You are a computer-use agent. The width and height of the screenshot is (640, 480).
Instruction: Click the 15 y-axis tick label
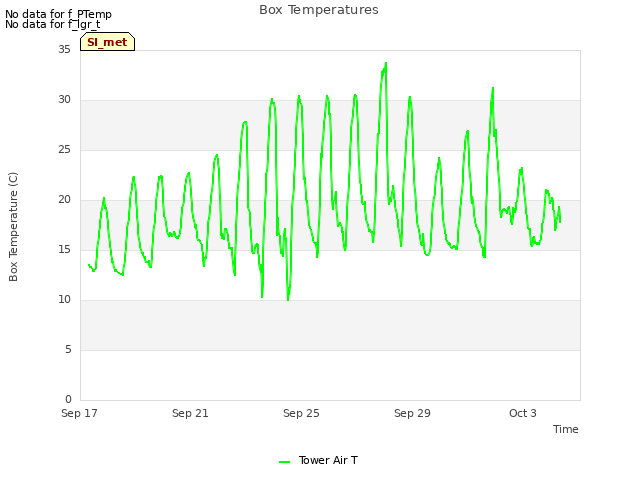coord(64,249)
